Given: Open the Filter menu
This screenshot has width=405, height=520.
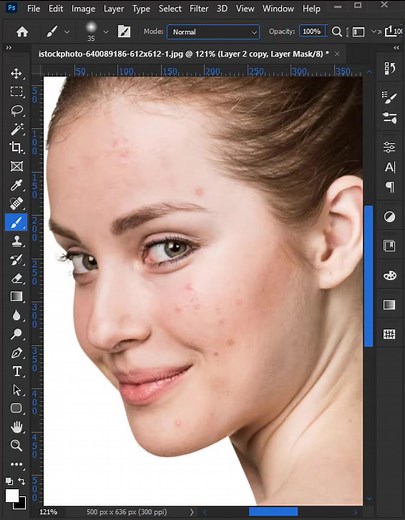Looking at the screenshot, I should coord(199,8).
